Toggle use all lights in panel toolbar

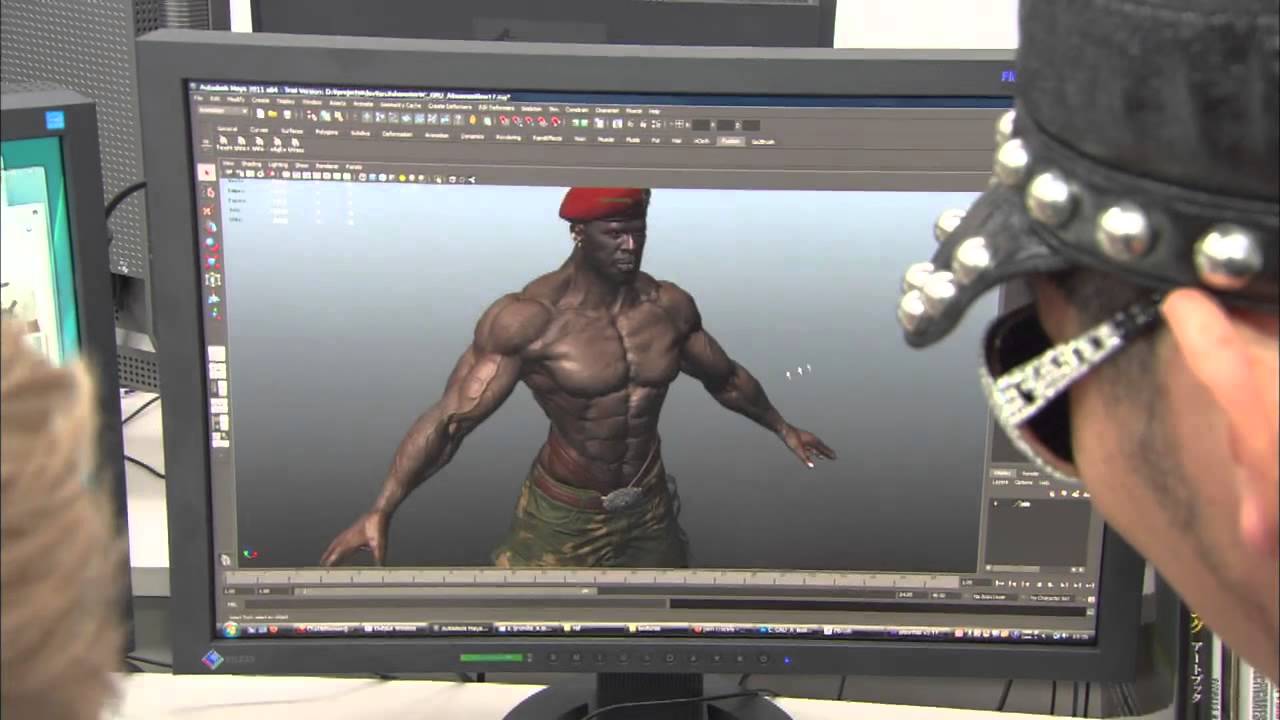[x=400, y=177]
